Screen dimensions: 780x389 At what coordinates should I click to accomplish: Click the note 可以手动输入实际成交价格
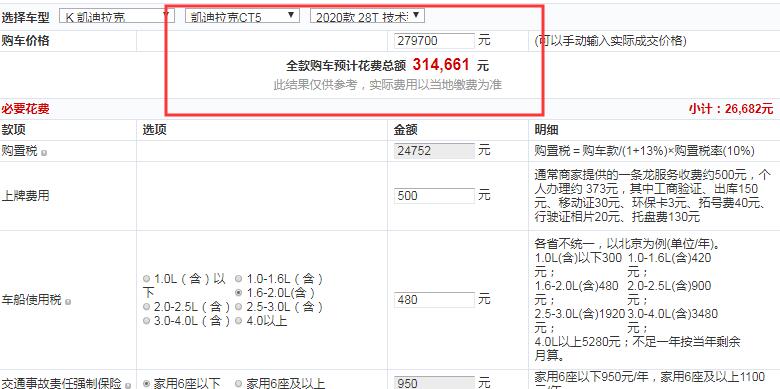pyautogui.click(x=610, y=41)
